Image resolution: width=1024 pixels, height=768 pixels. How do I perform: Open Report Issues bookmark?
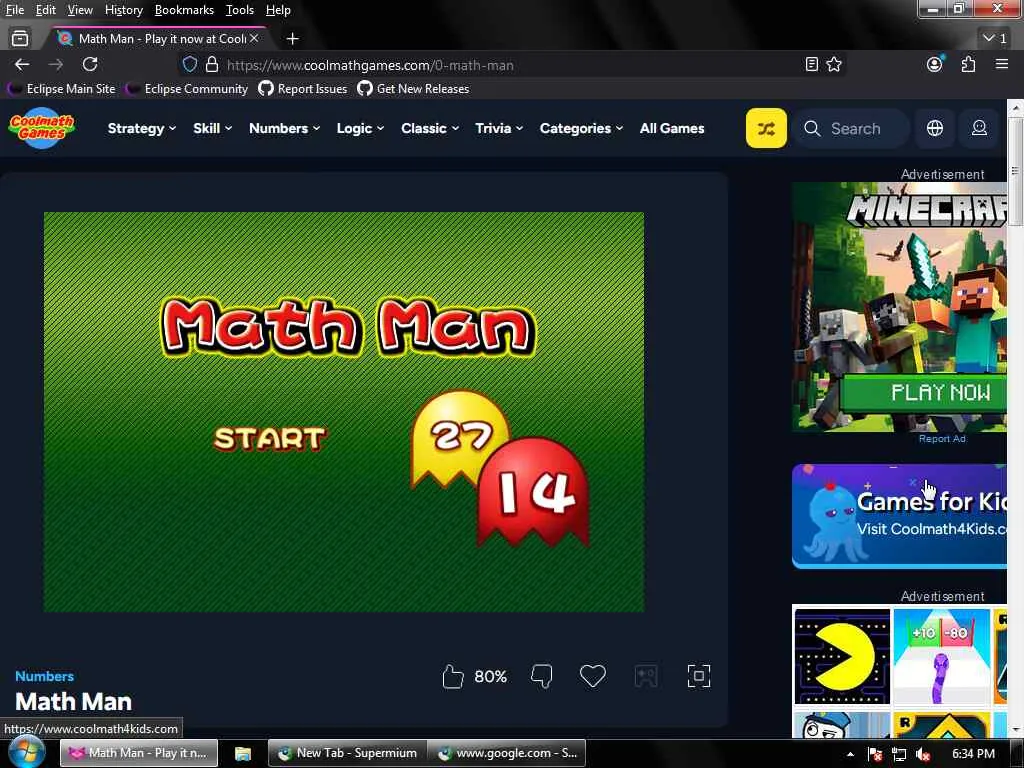[x=303, y=89]
